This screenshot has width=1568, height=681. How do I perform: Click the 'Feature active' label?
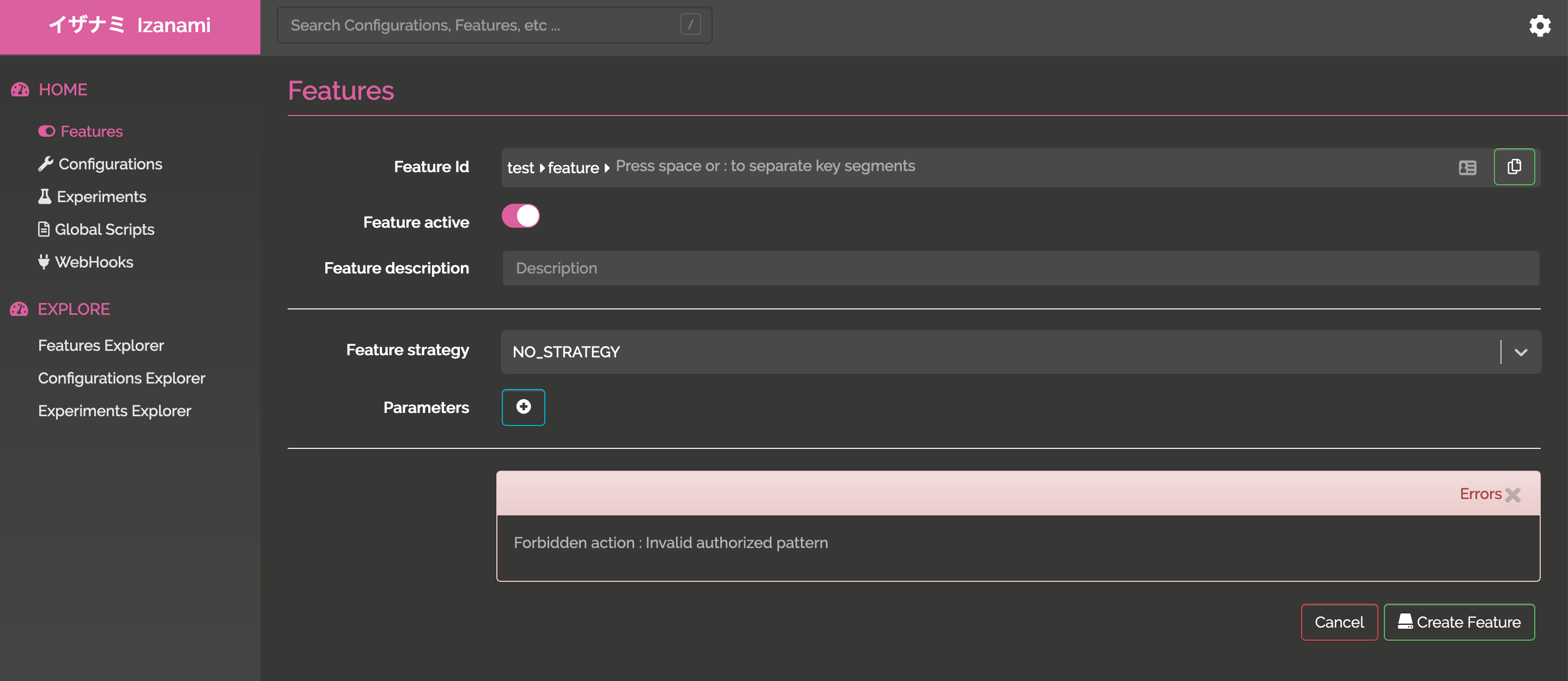[x=416, y=222]
